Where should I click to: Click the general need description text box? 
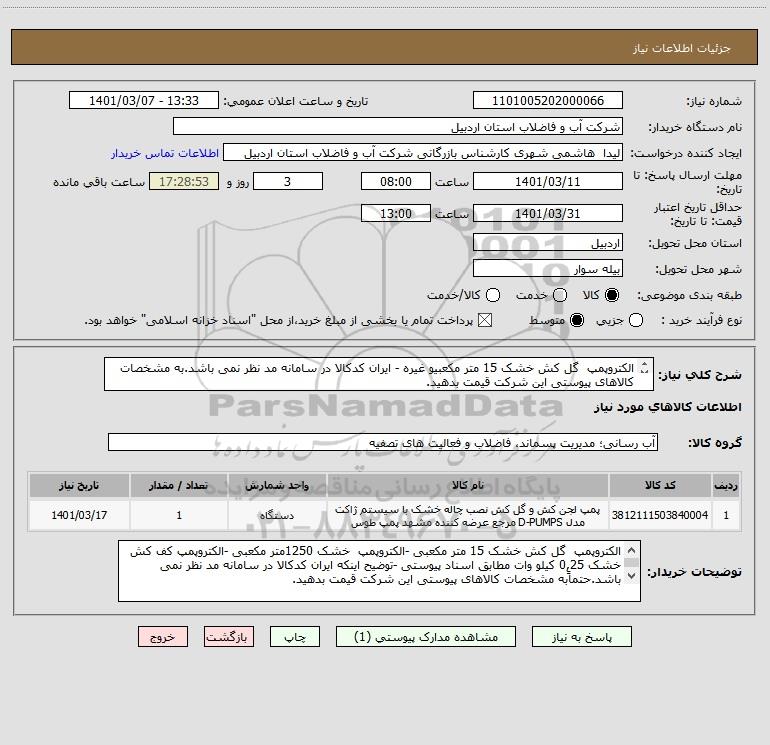pyautogui.click(x=379, y=374)
